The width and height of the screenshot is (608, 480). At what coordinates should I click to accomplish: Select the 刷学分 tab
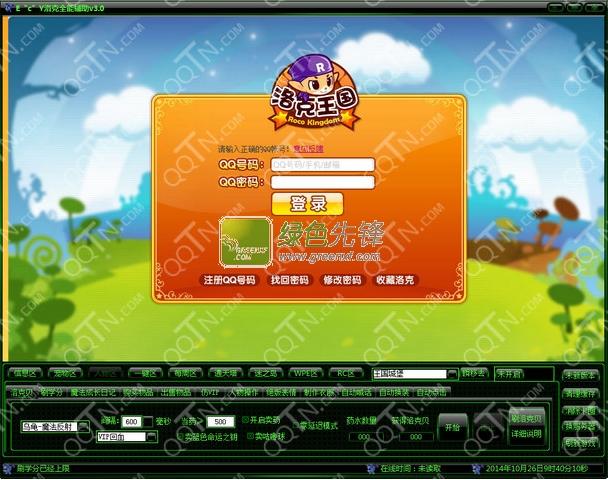[52, 392]
